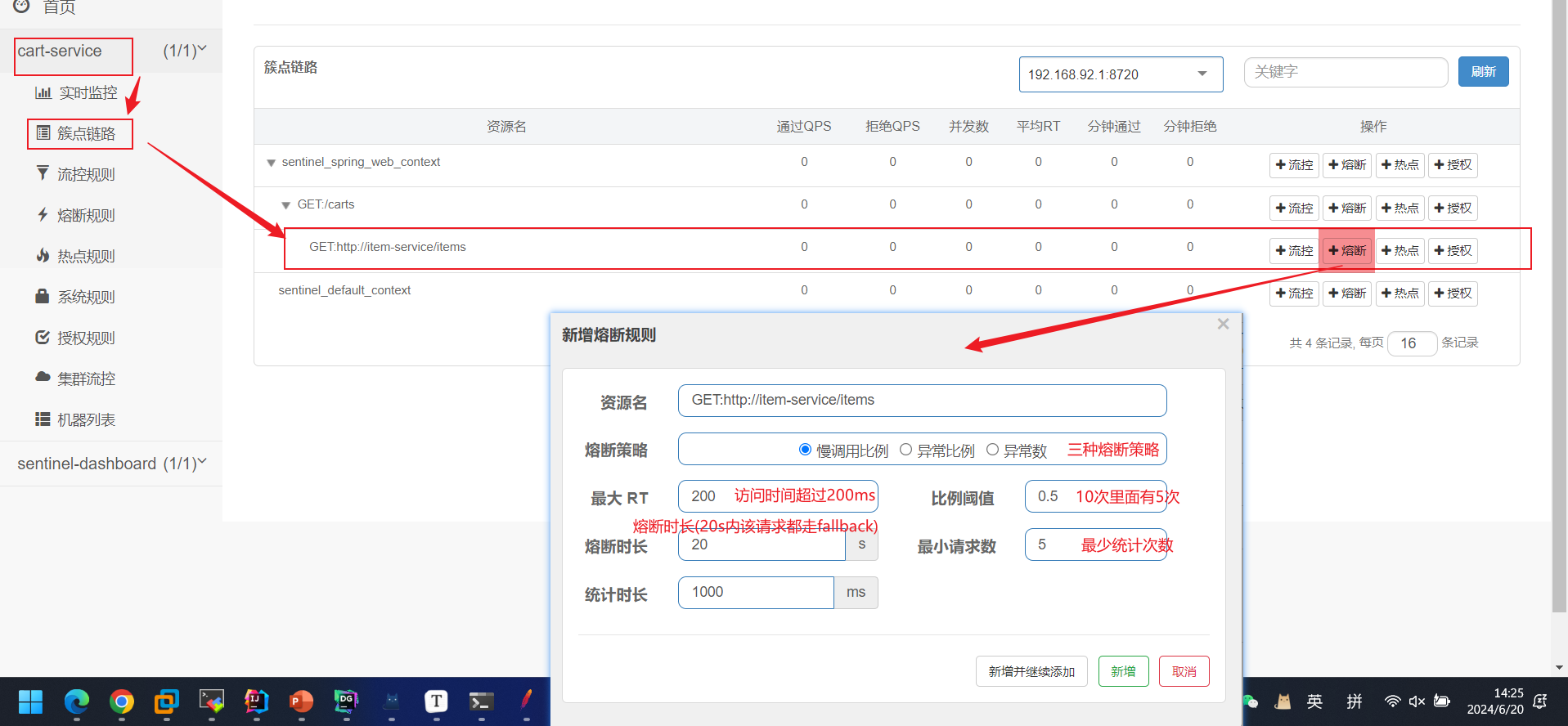Click the 比例阈值 field with 0.5
The height and width of the screenshot is (726, 1568).
(x=1095, y=496)
